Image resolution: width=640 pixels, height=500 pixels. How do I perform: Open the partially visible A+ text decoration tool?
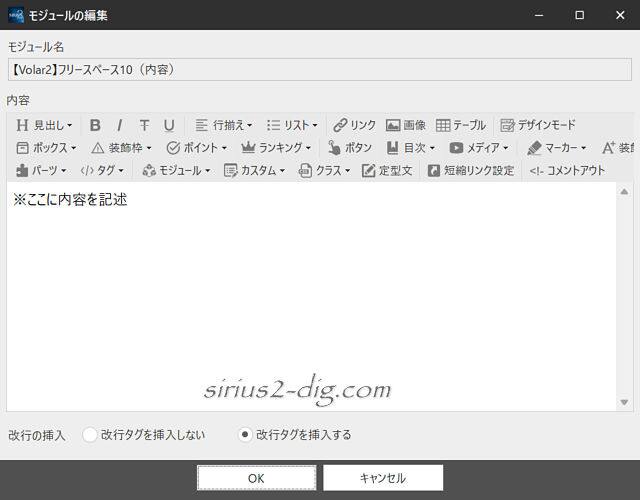618,148
